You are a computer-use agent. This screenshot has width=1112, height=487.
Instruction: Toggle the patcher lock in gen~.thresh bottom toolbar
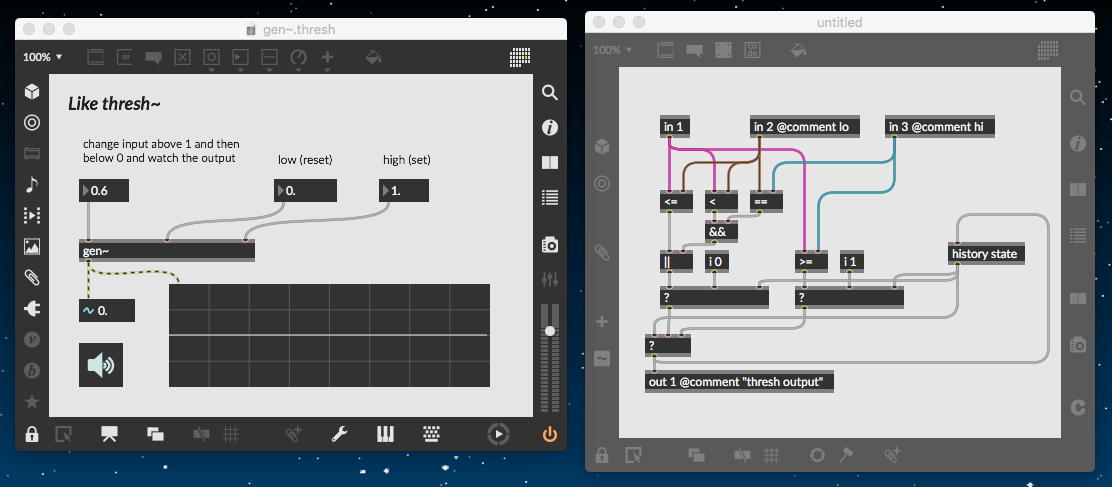pos(32,434)
